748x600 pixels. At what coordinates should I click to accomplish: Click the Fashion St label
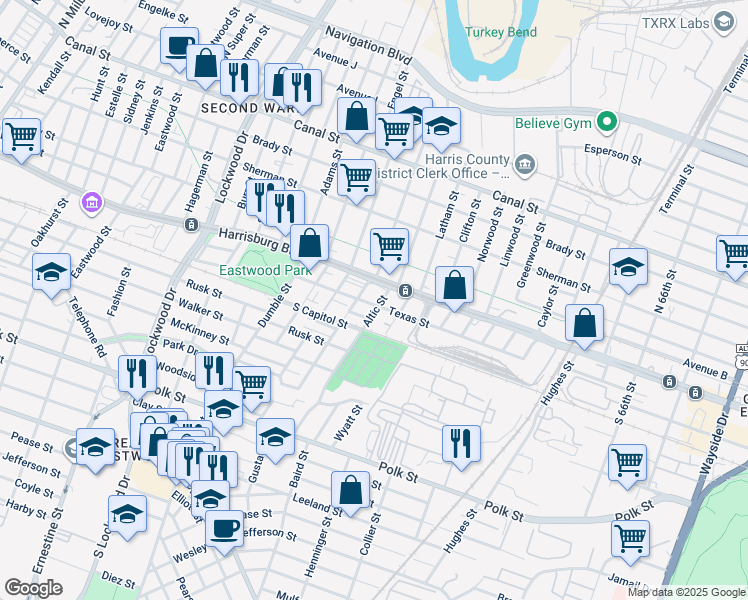[x=118, y=292]
